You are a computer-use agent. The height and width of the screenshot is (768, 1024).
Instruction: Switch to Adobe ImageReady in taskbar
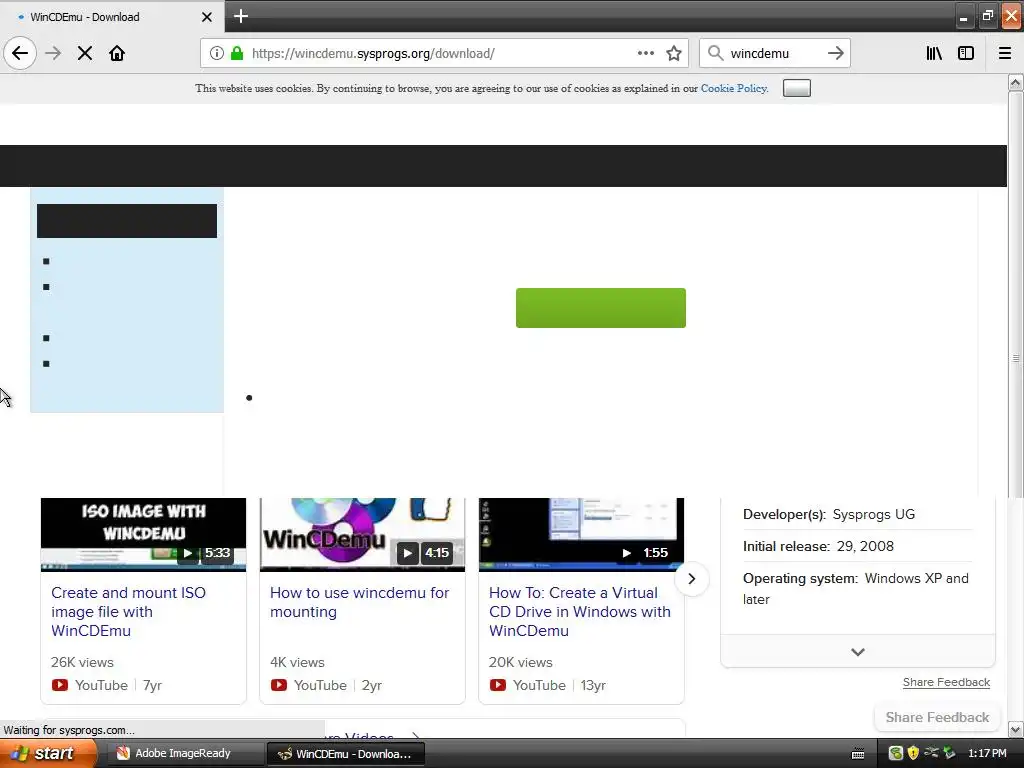pyautogui.click(x=183, y=754)
